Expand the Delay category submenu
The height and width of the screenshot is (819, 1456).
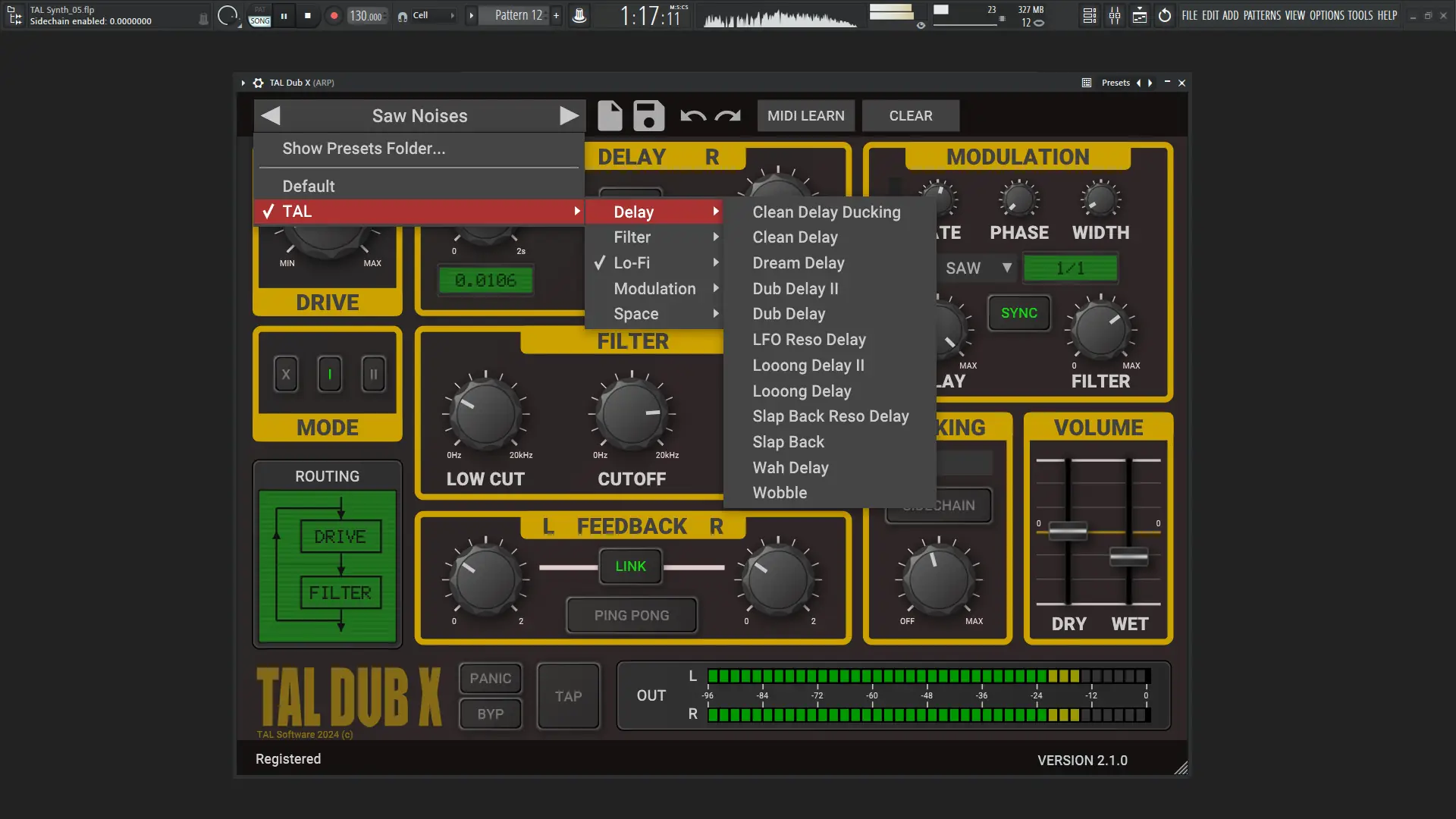coord(654,212)
